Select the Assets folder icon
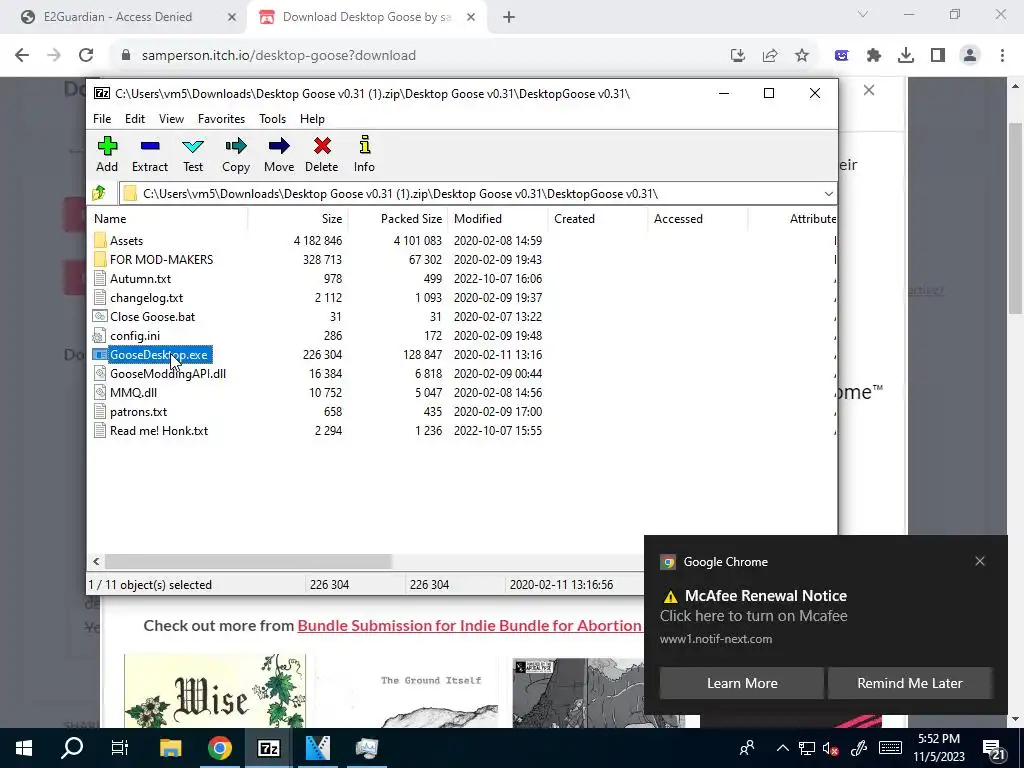 pyautogui.click(x=100, y=240)
